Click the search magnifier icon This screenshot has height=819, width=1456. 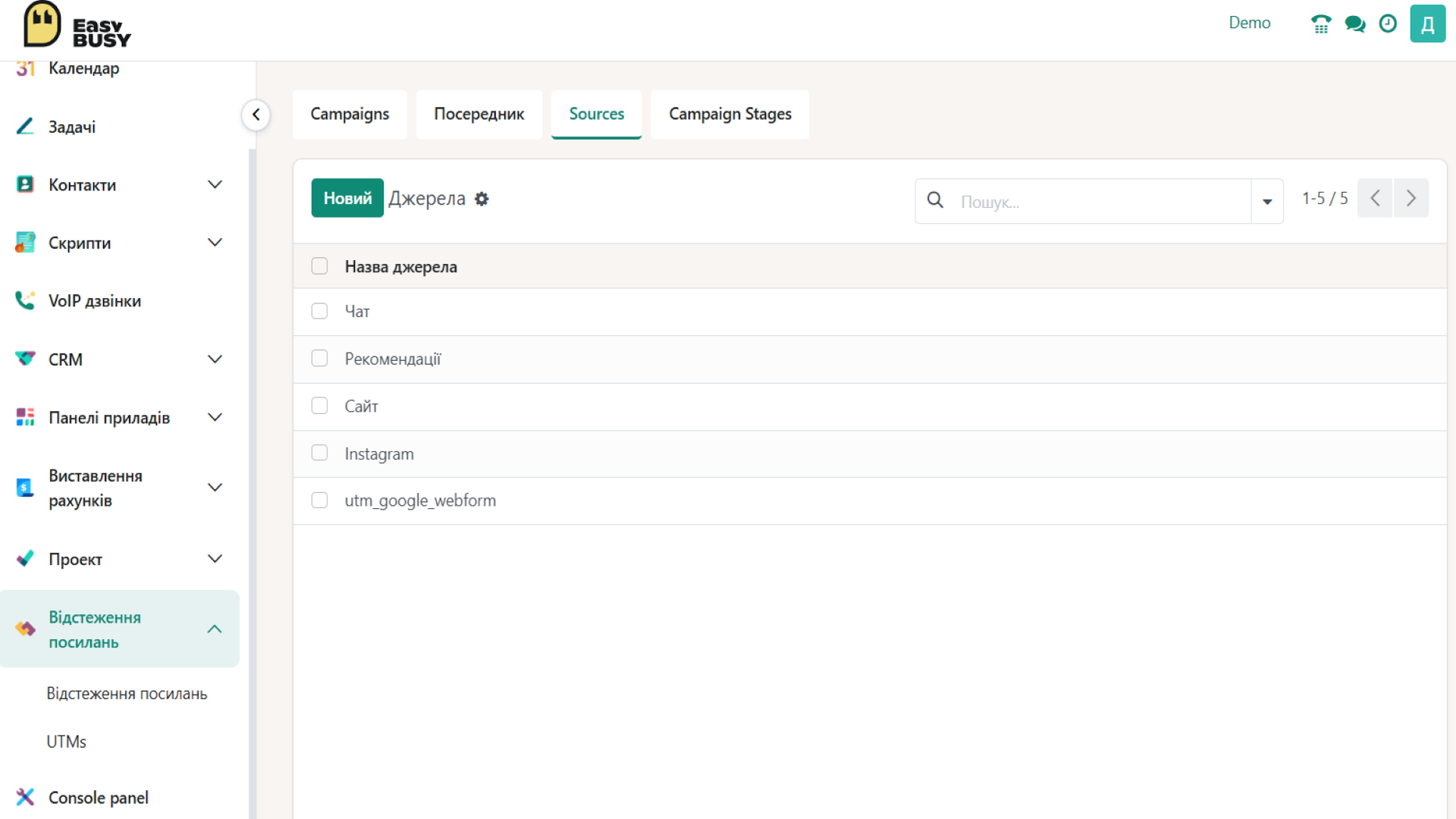pos(935,200)
